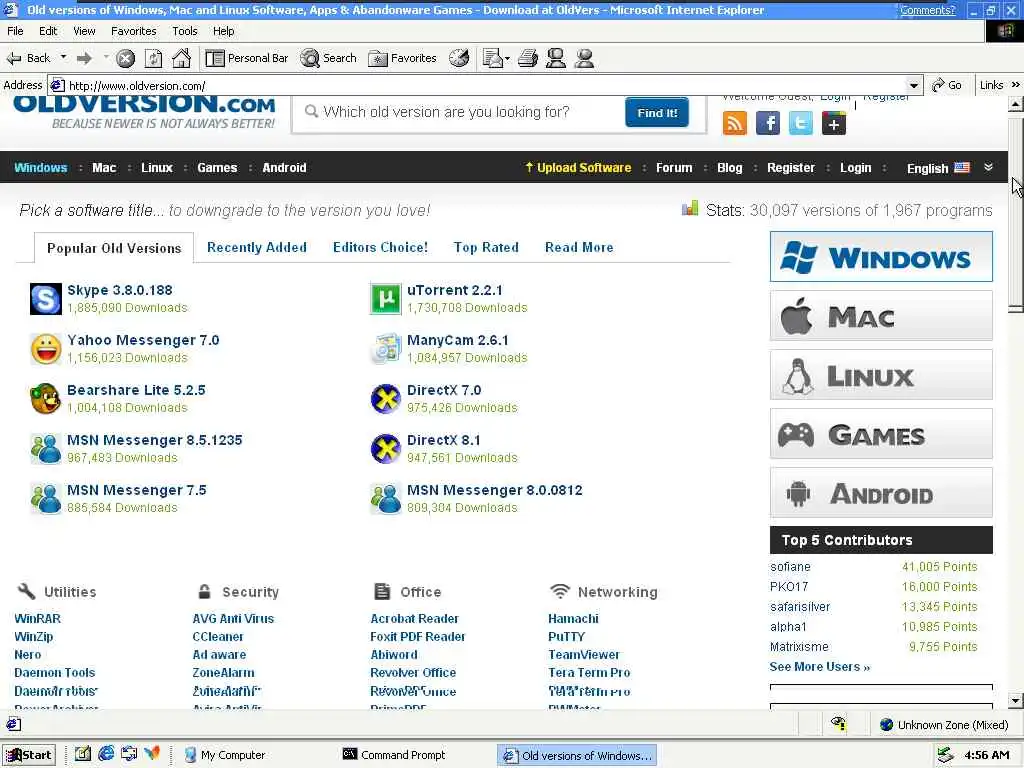
Task: Select Mac in the navigation bar
Action: 104,168
